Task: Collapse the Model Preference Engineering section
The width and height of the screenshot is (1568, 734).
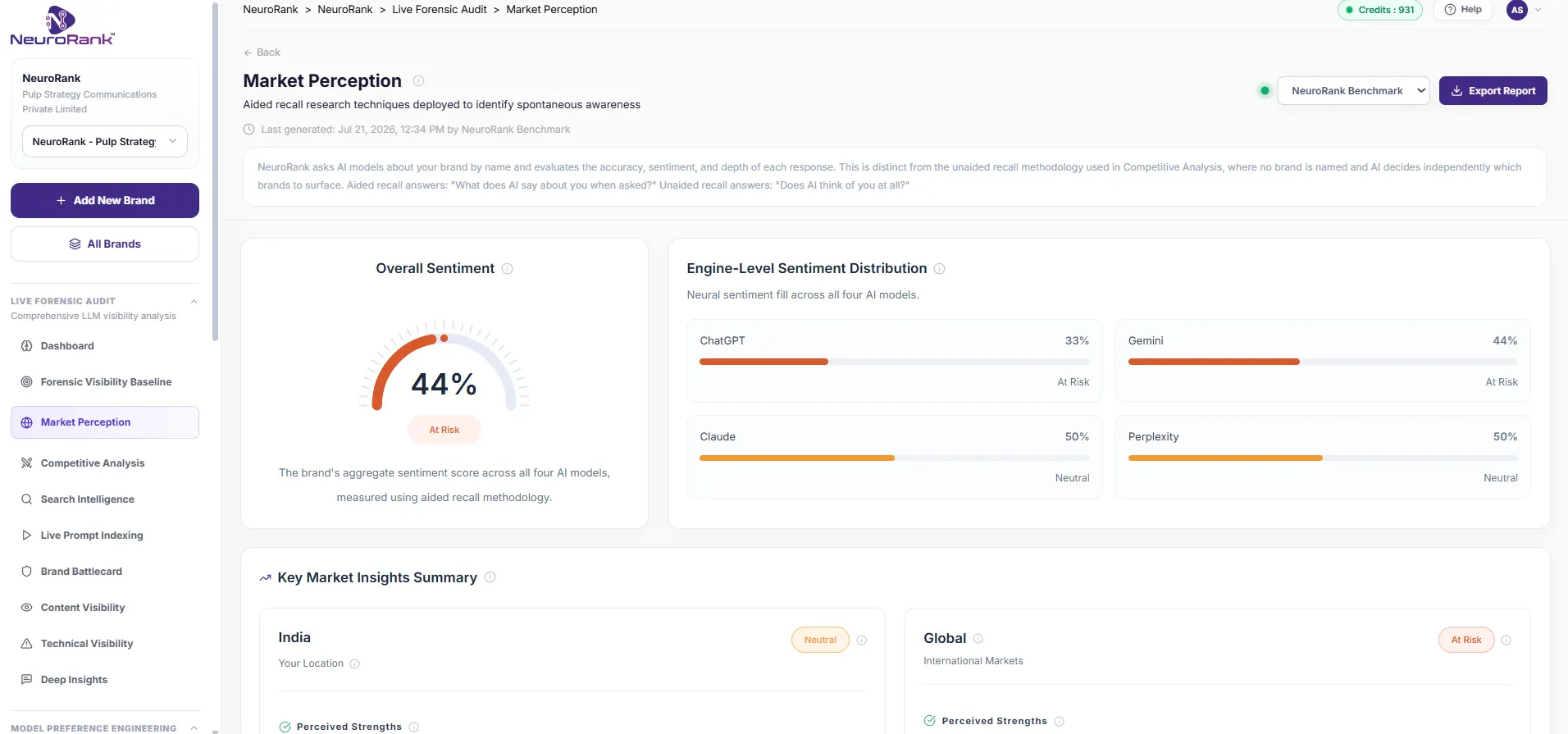Action: (194, 727)
